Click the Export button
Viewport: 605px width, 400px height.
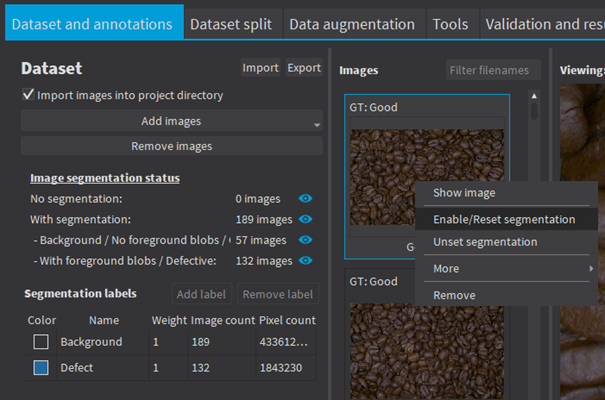pyautogui.click(x=304, y=68)
